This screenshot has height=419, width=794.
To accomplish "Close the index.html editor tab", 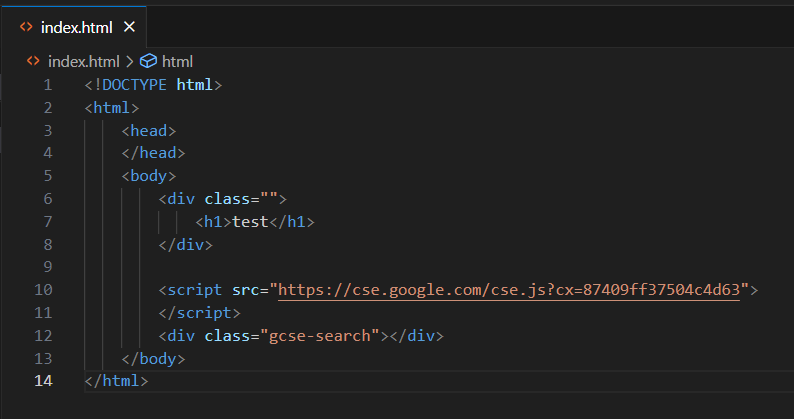I will point(129,24).
